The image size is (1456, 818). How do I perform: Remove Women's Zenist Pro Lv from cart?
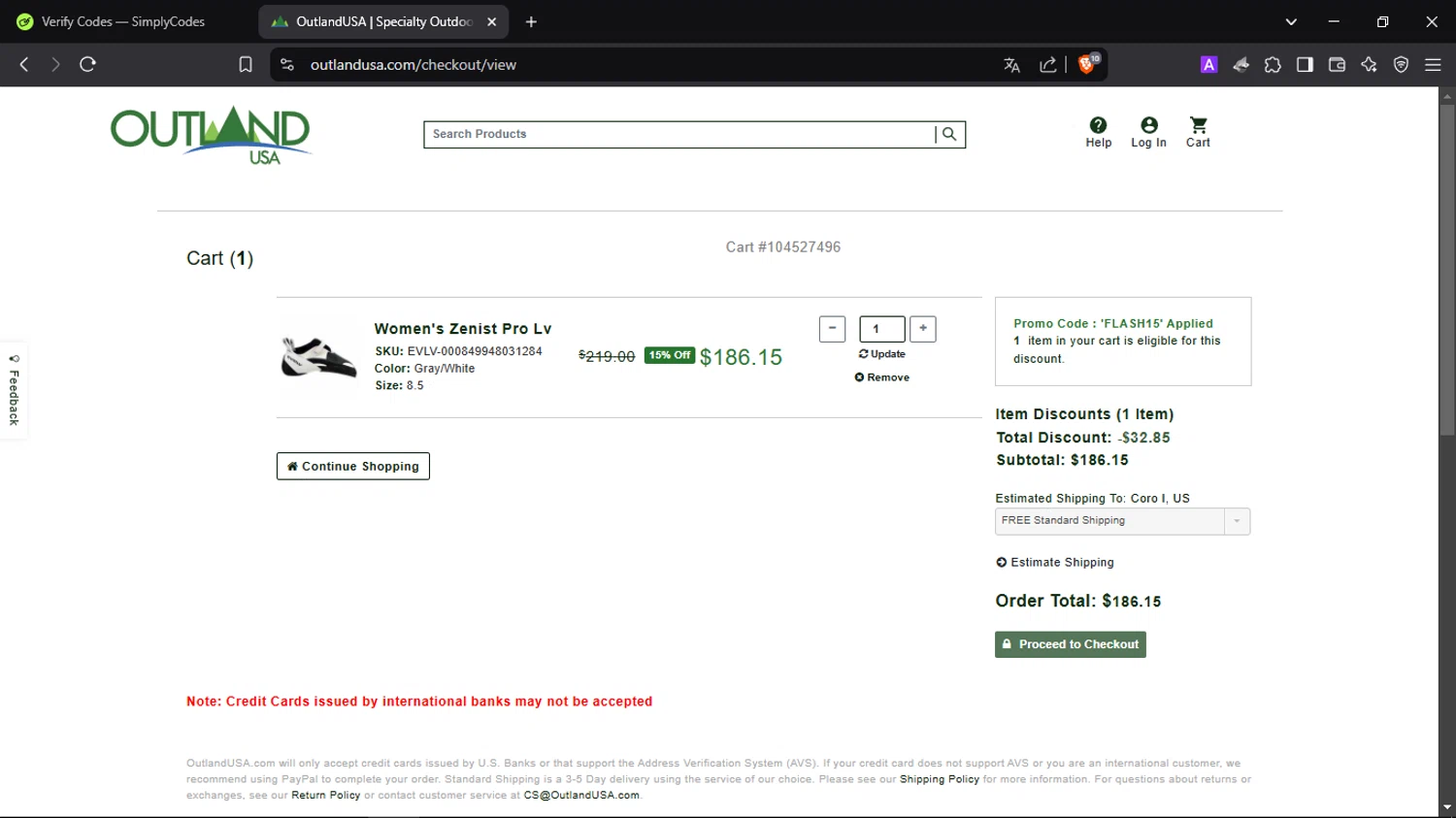click(882, 377)
